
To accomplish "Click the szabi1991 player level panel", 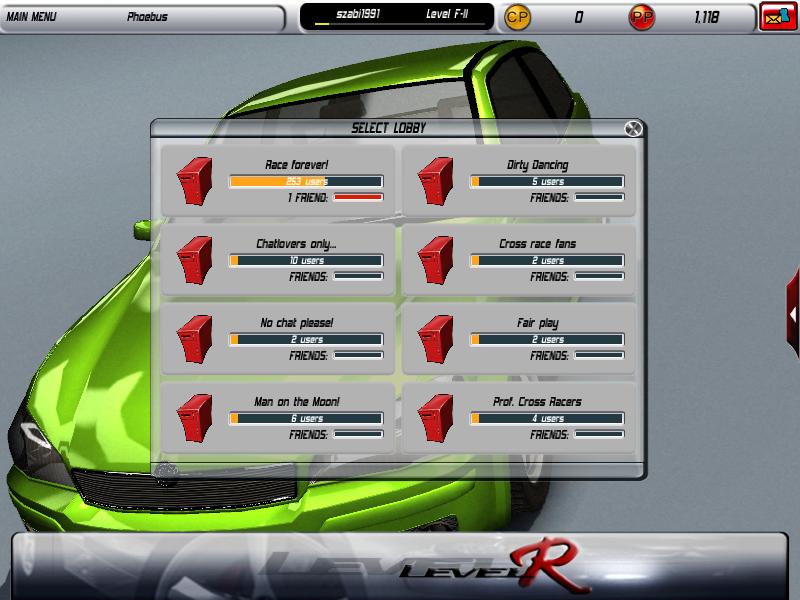I will point(397,17).
